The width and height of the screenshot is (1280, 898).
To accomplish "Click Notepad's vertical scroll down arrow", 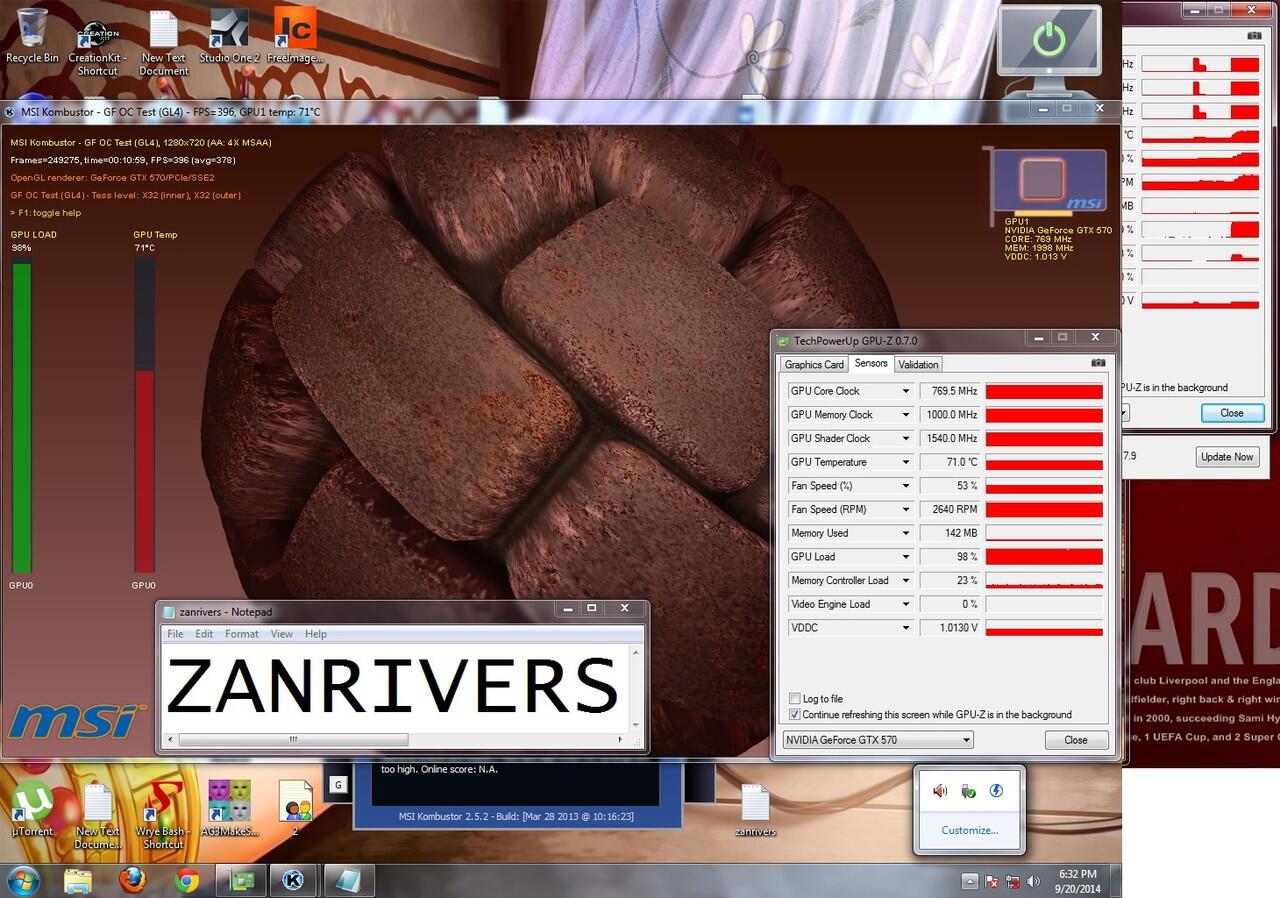I will pyautogui.click(x=635, y=724).
